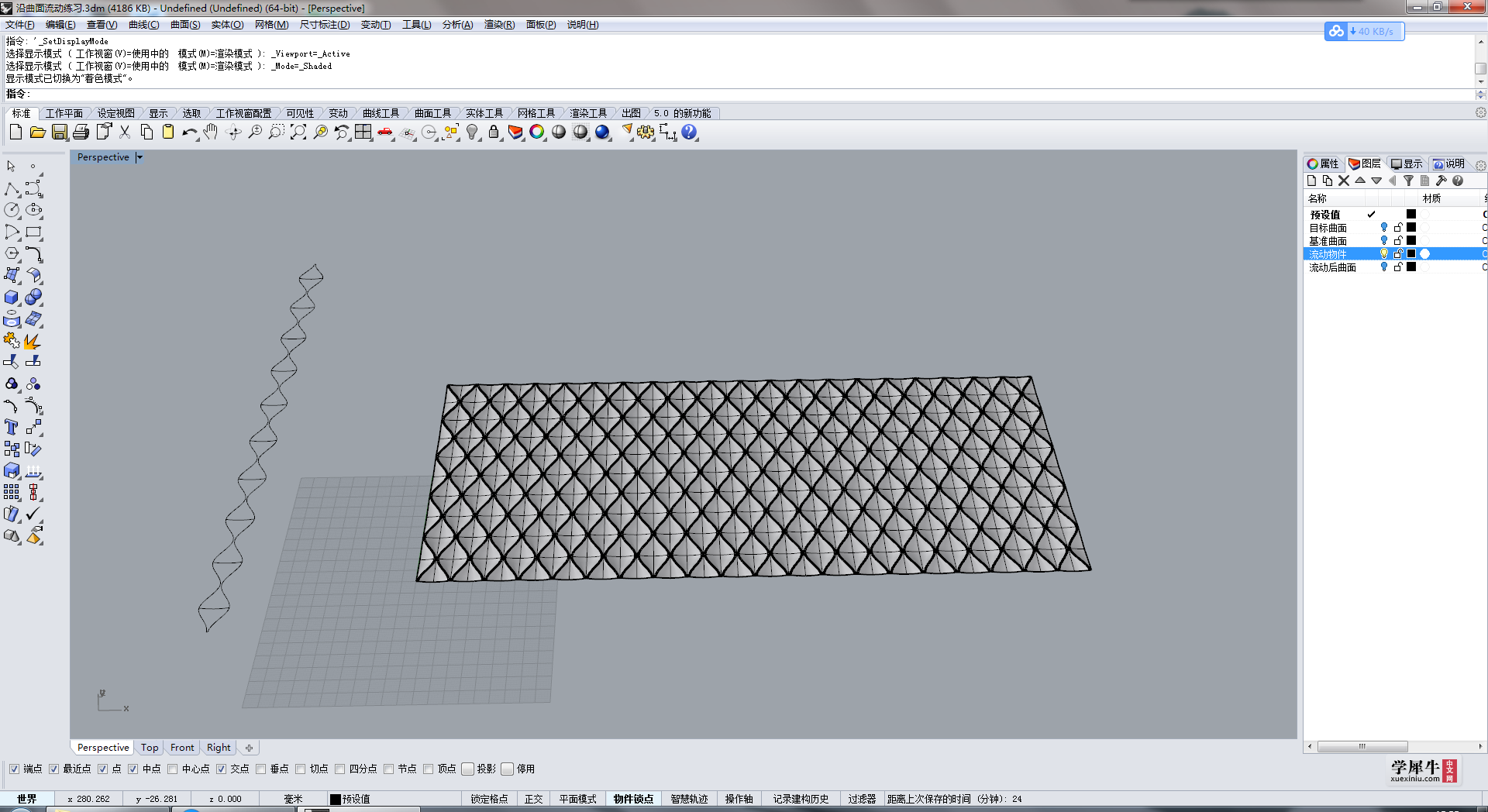Click the Explode icon in sidebar
Viewport: 1488px width, 812px height.
point(33,341)
